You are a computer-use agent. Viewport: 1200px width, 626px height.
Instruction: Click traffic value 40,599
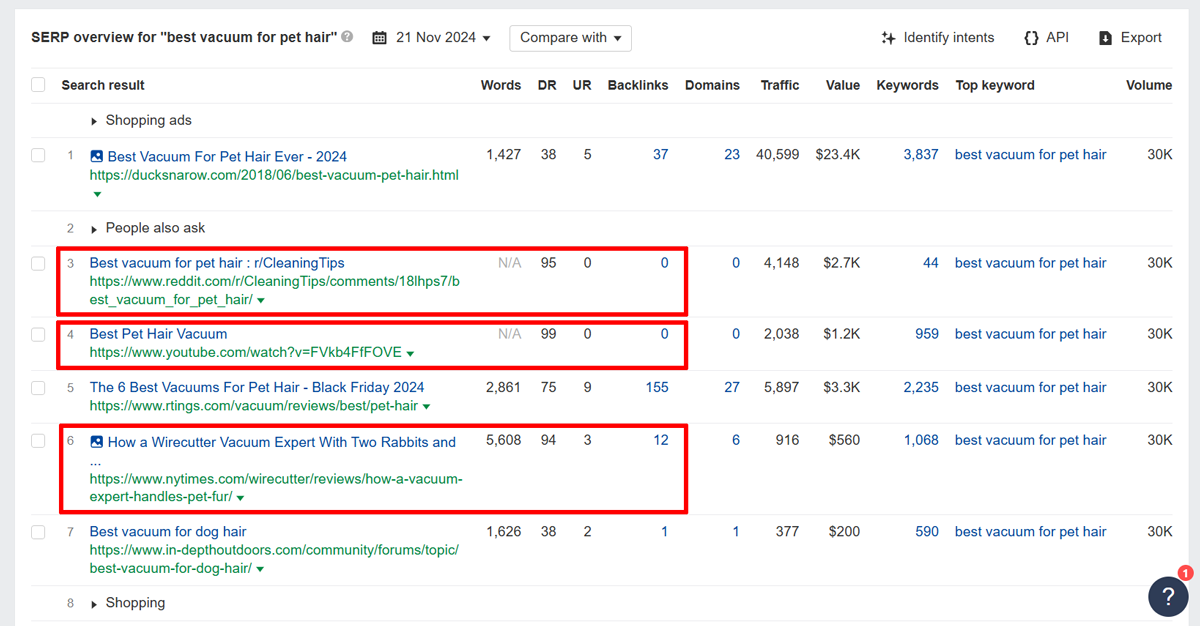[x=778, y=154]
